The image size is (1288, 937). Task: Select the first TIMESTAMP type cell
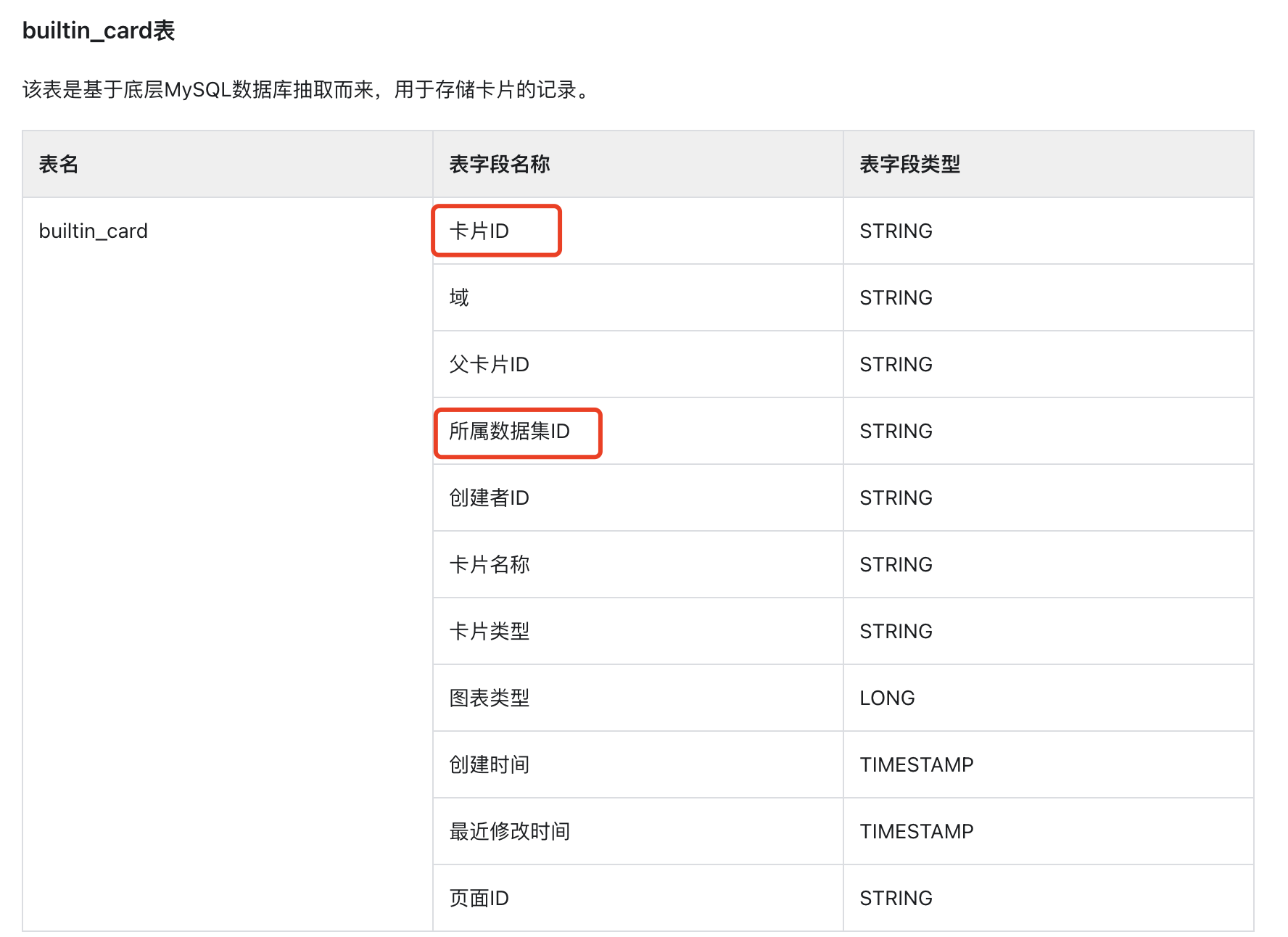916,764
